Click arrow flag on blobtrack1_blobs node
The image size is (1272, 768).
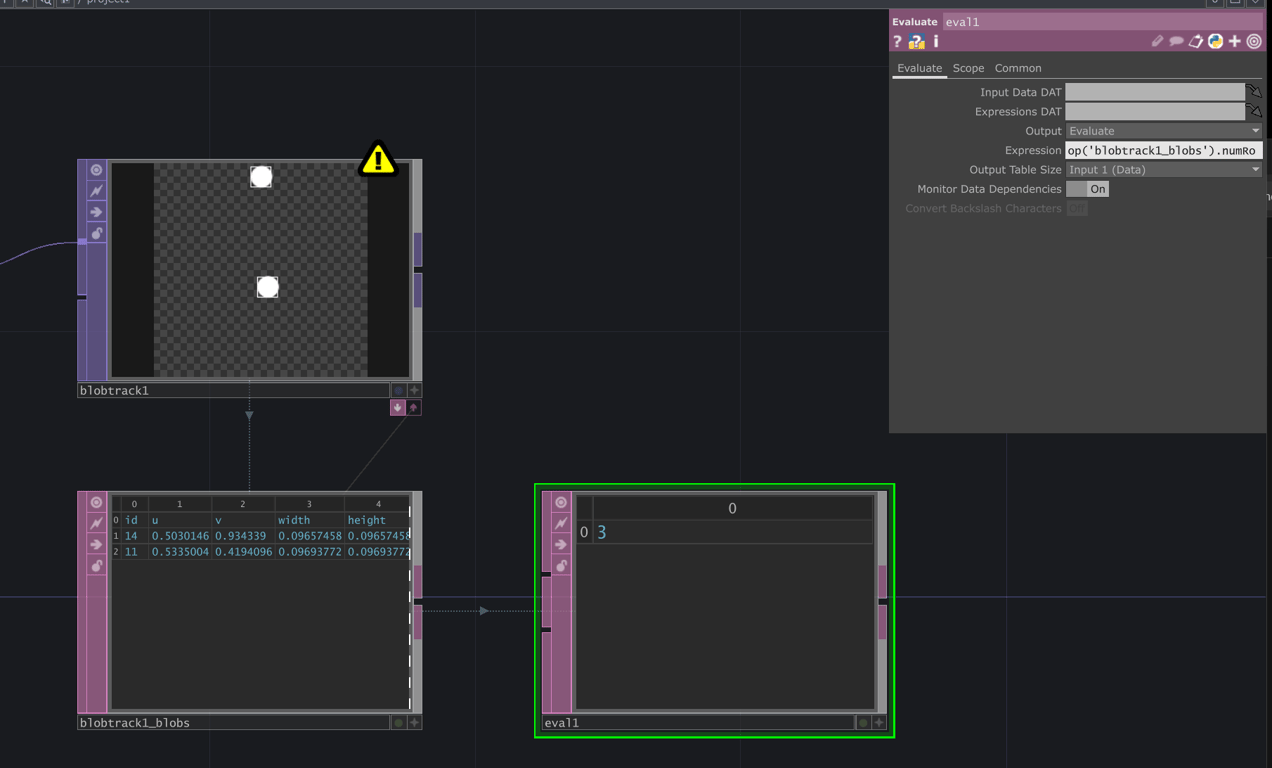pos(96,545)
